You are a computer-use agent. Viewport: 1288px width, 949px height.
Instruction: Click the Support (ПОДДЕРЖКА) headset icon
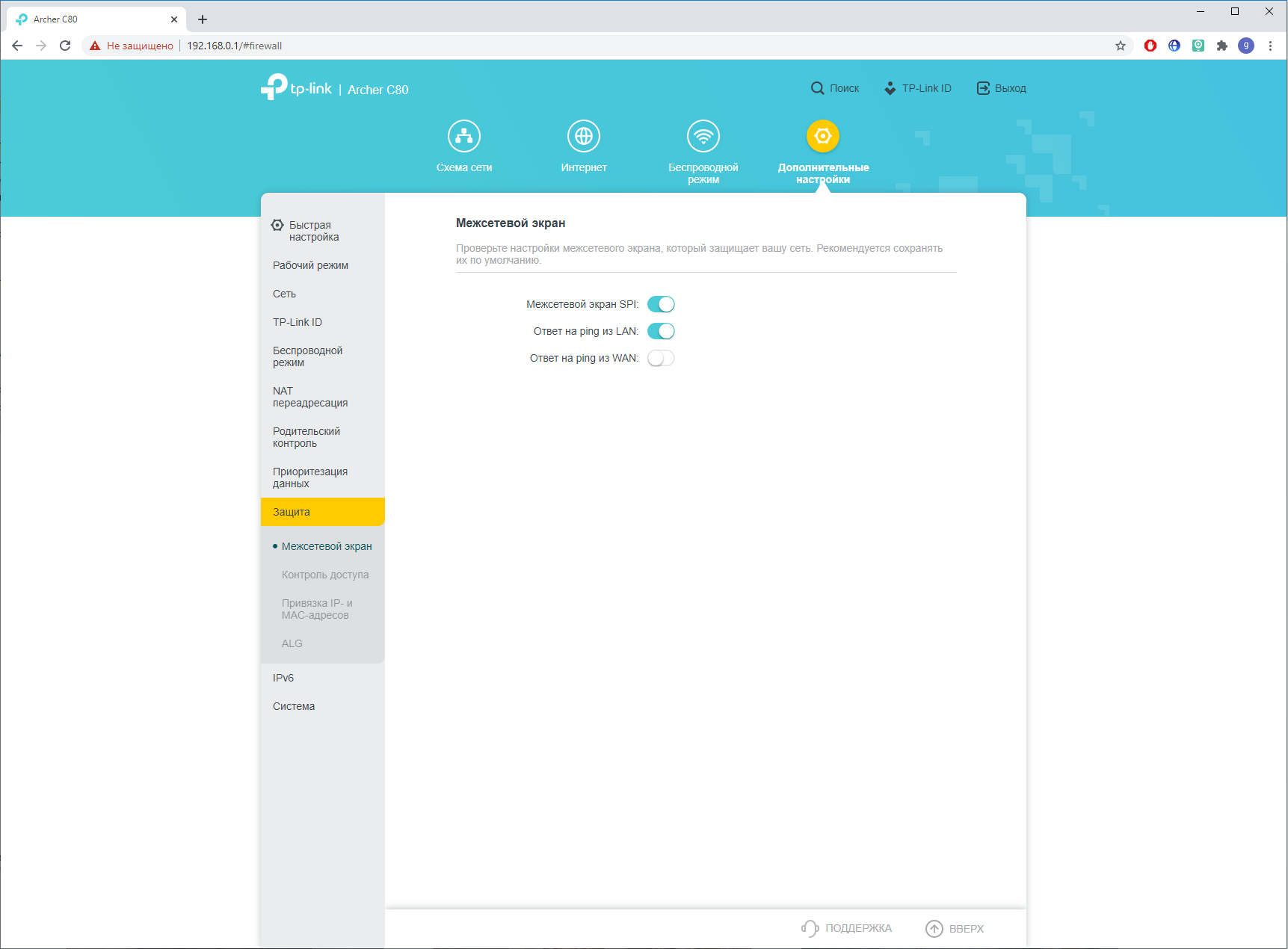[x=810, y=928]
